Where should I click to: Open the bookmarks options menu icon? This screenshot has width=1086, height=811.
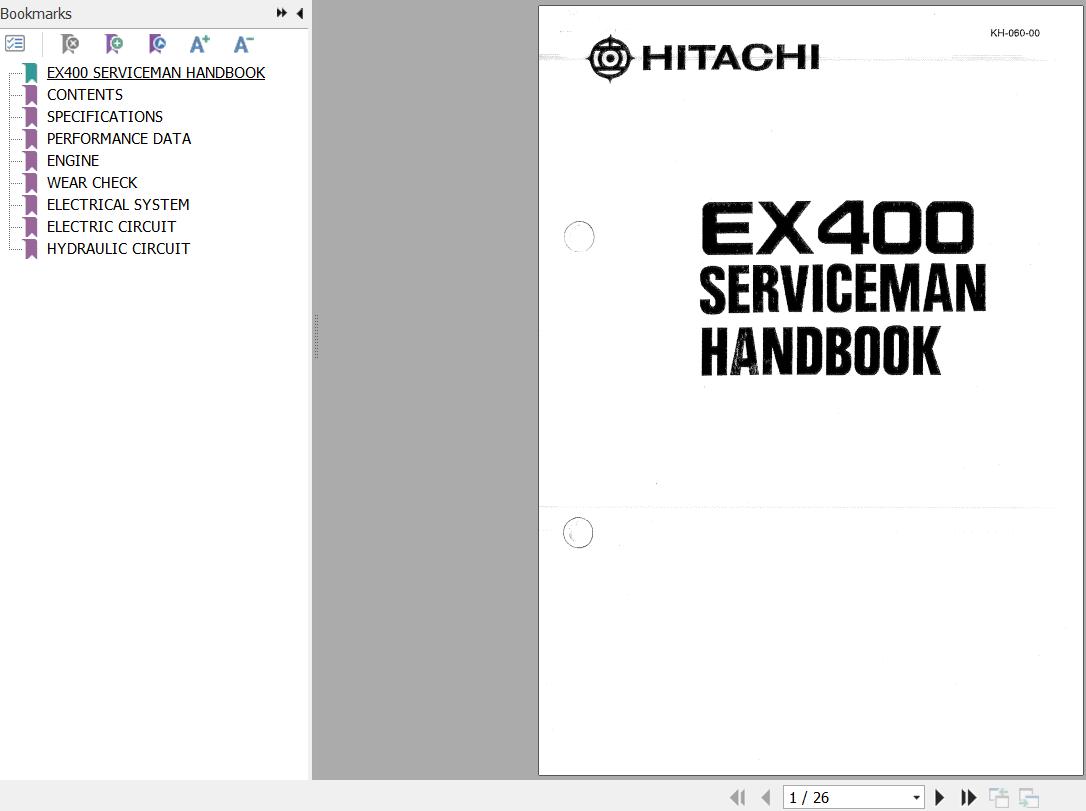click(15, 44)
